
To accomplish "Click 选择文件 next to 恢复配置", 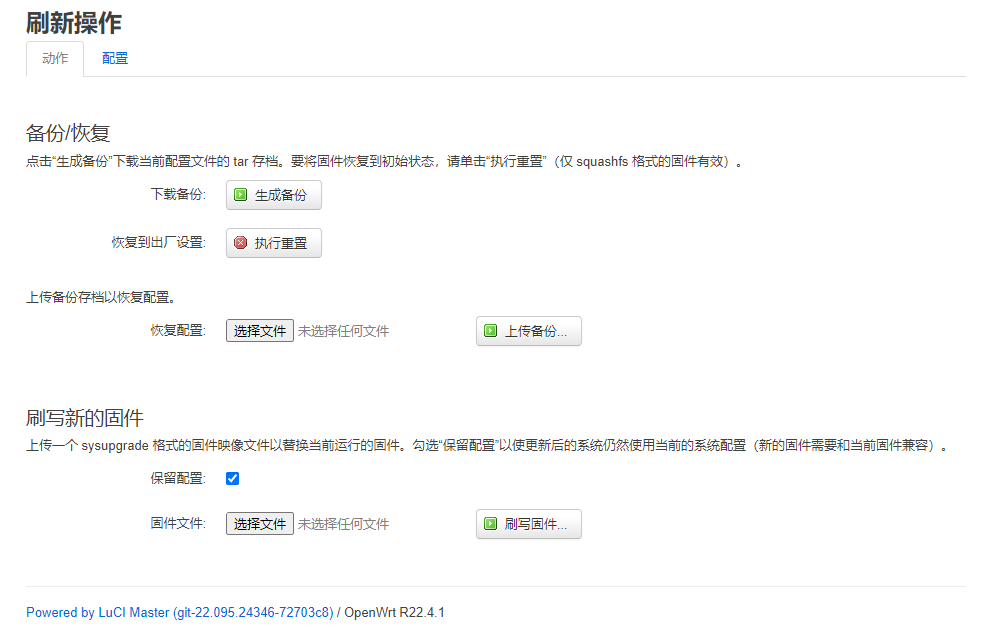I will [259, 330].
